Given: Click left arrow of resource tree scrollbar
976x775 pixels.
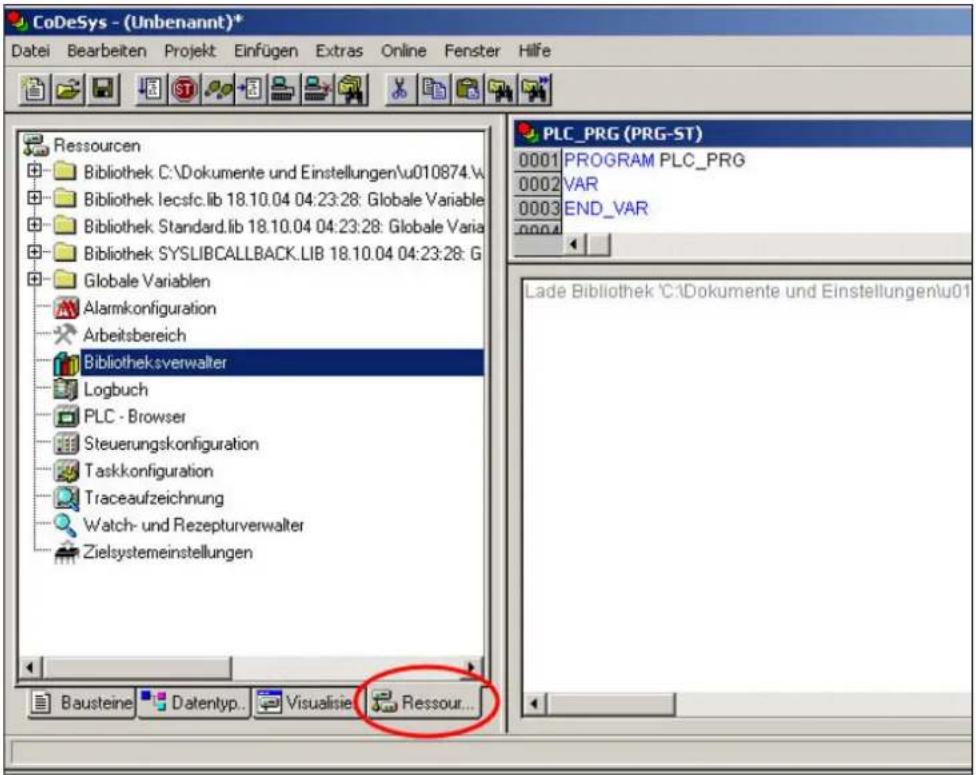Looking at the screenshot, I should coord(29,668).
